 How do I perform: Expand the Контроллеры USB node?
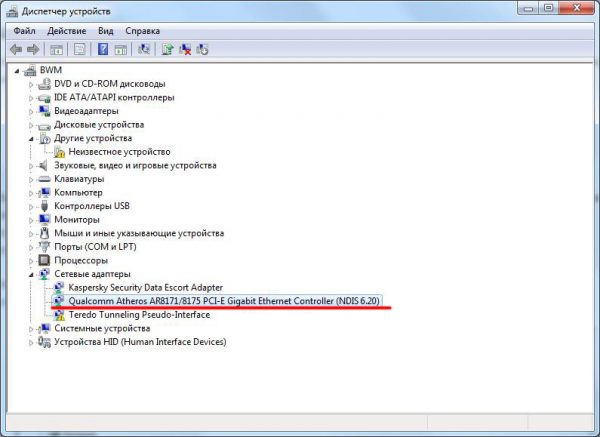[31, 207]
